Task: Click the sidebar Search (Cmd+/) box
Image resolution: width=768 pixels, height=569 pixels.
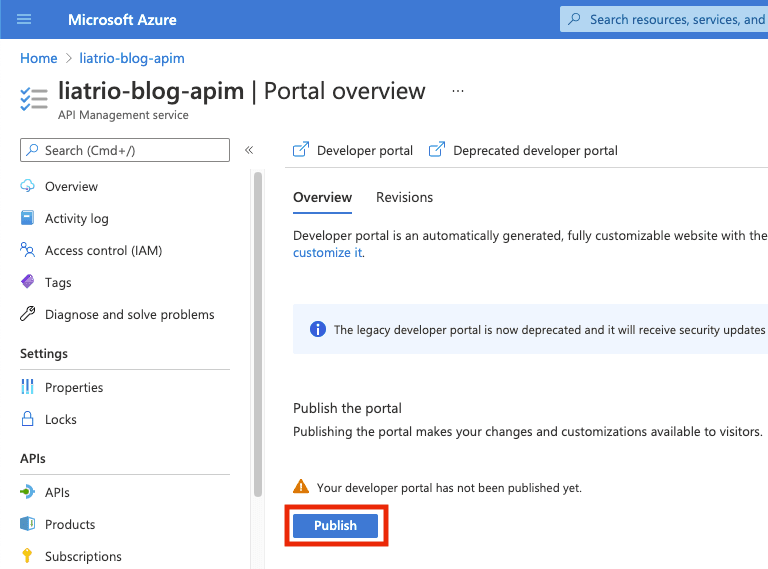Action: coord(125,150)
